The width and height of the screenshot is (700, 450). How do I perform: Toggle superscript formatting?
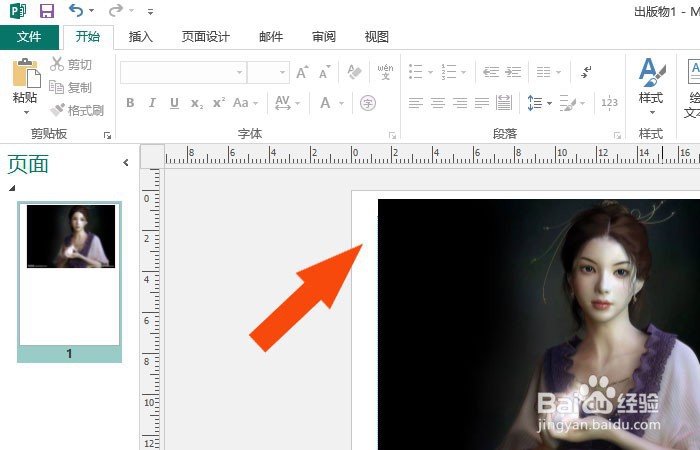pos(219,103)
